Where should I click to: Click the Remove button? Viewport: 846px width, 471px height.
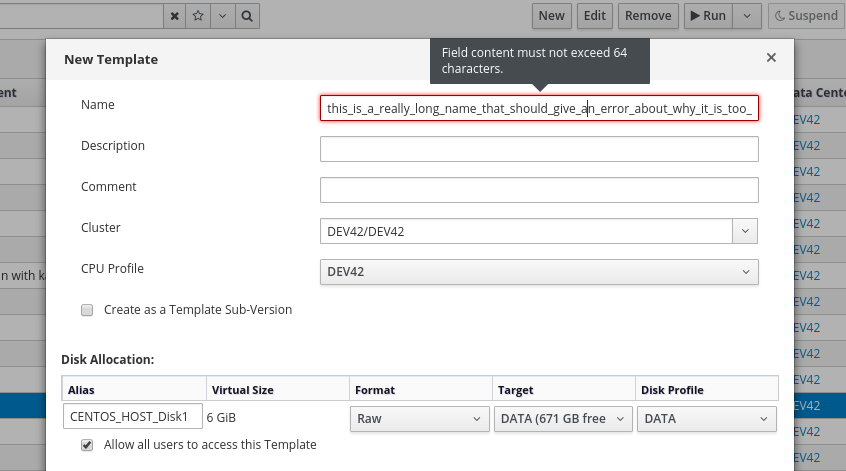(x=648, y=16)
